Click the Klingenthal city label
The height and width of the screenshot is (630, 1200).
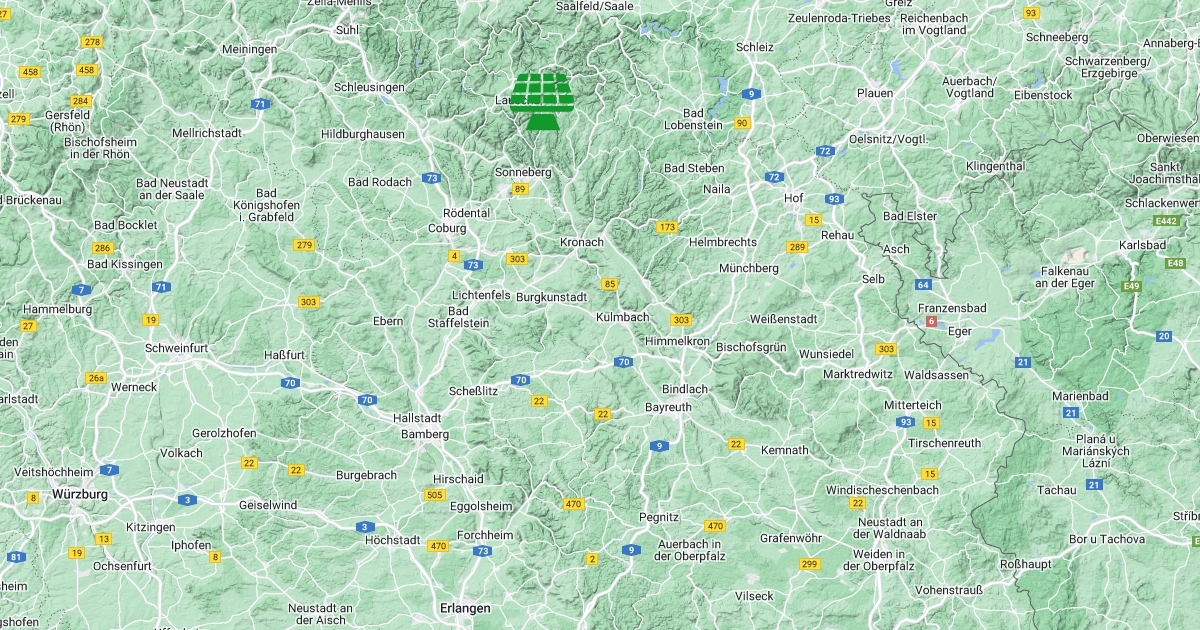[996, 166]
